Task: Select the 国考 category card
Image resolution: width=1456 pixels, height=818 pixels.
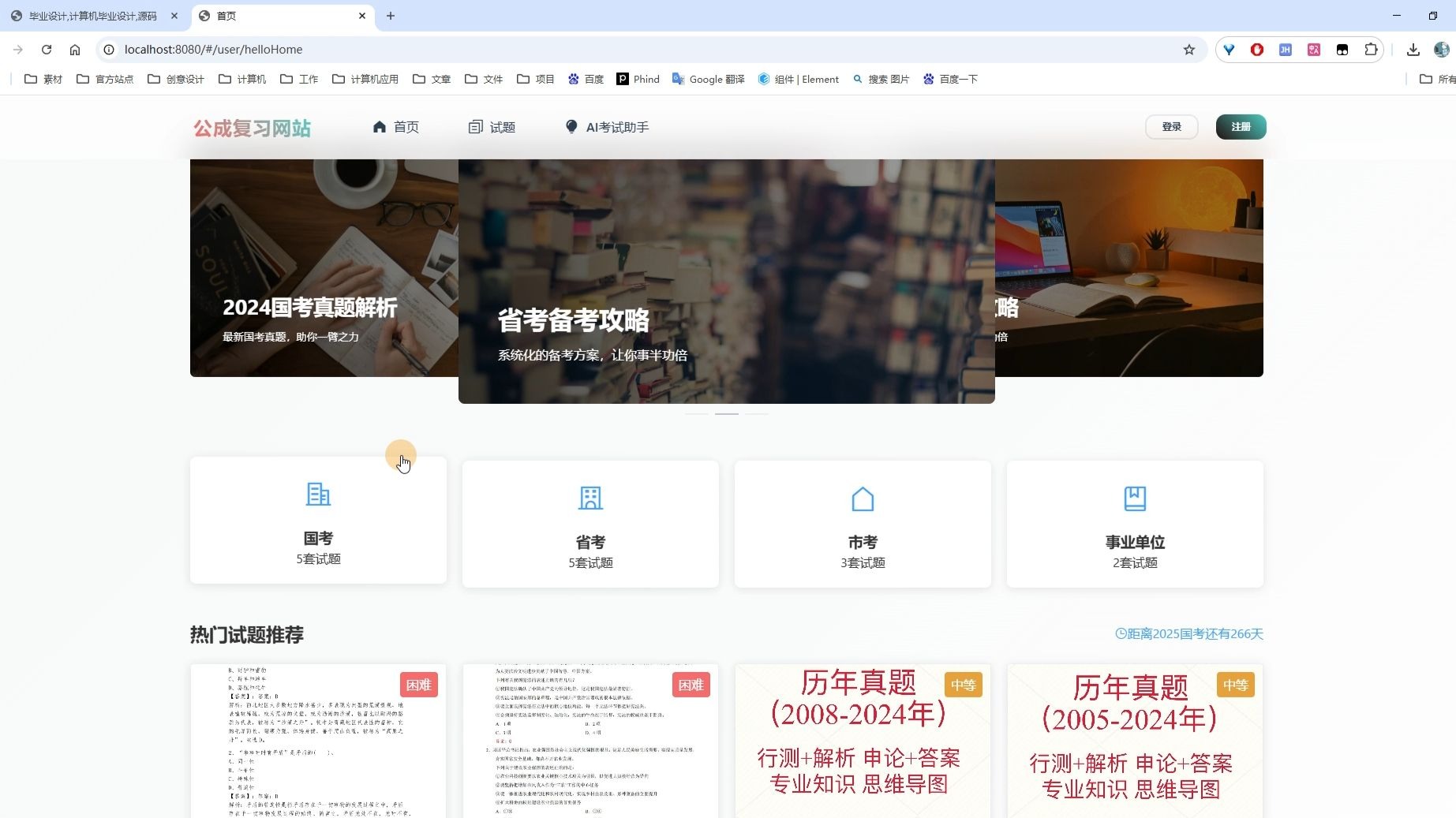Action: [318, 521]
